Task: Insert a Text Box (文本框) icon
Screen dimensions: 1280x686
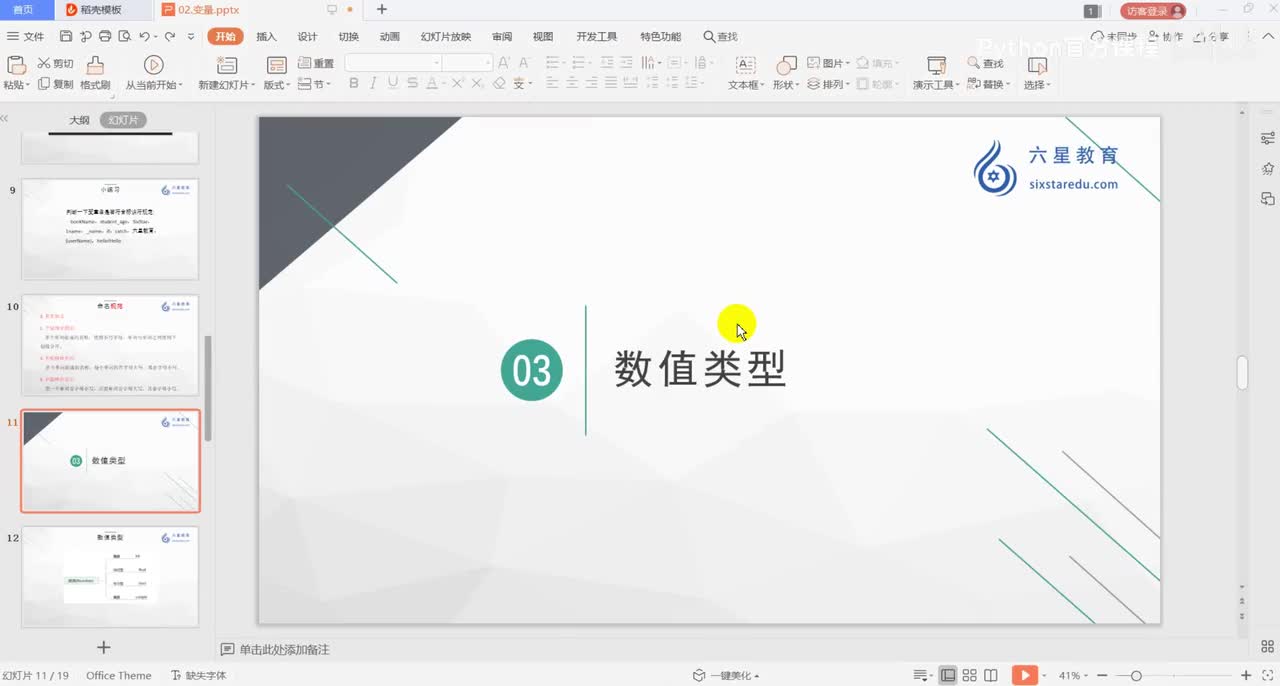Action: tap(745, 65)
